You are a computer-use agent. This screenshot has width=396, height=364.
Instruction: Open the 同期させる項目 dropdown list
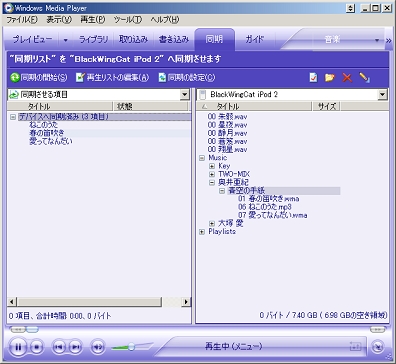click(x=185, y=95)
